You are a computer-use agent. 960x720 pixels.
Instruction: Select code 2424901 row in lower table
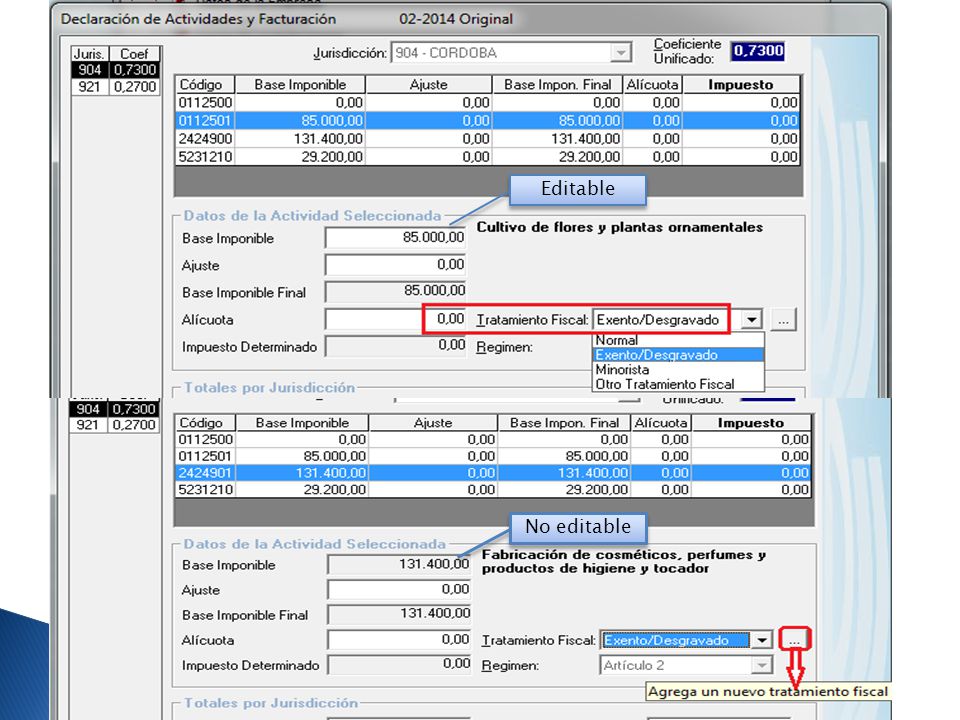[x=493, y=473]
